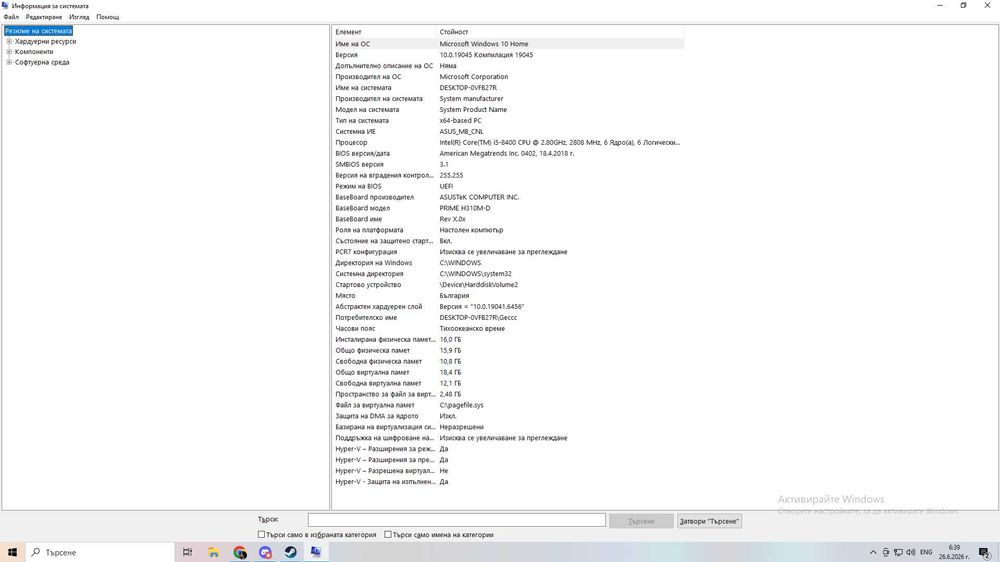Select the value 'C:\pagefile.sys'

pyautogui.click(x=461, y=405)
